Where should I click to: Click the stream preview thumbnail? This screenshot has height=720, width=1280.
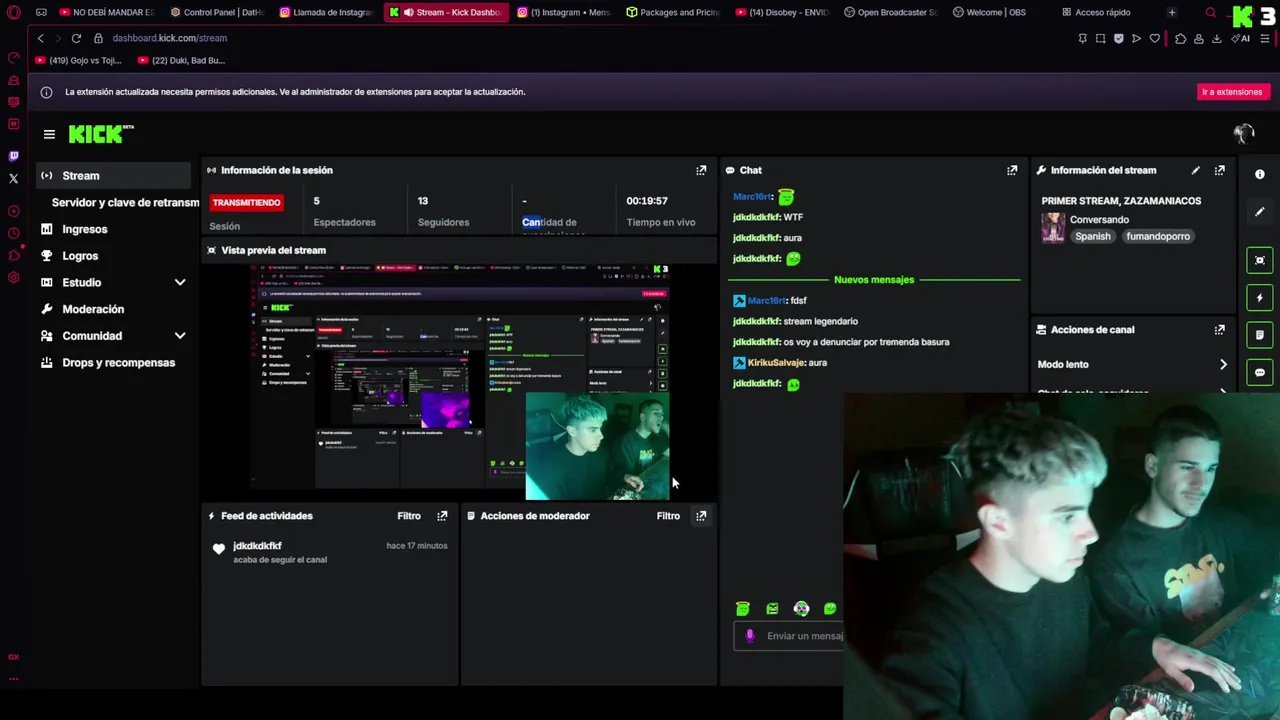click(x=460, y=382)
